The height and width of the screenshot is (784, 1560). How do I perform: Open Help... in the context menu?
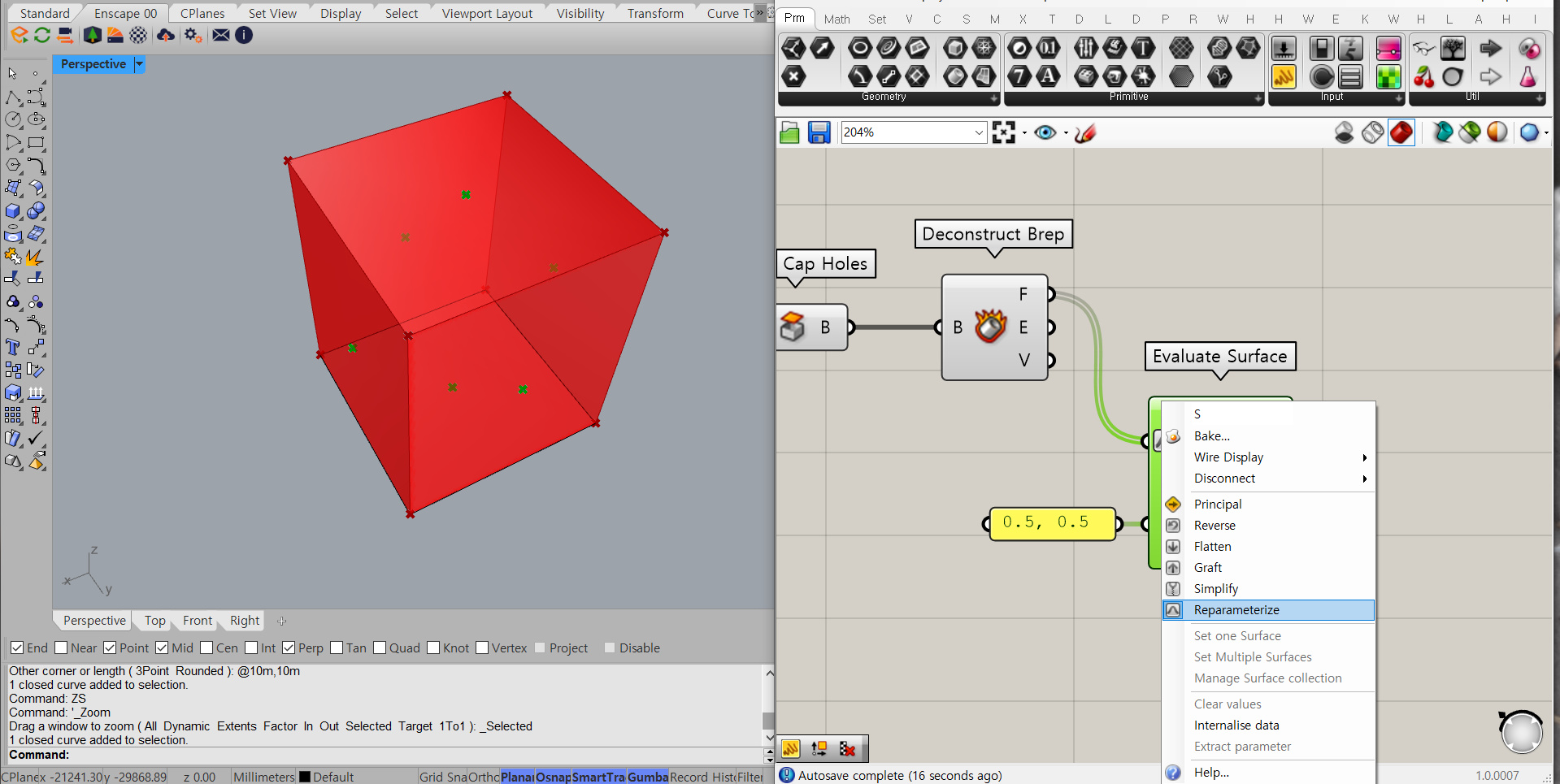click(1268, 773)
